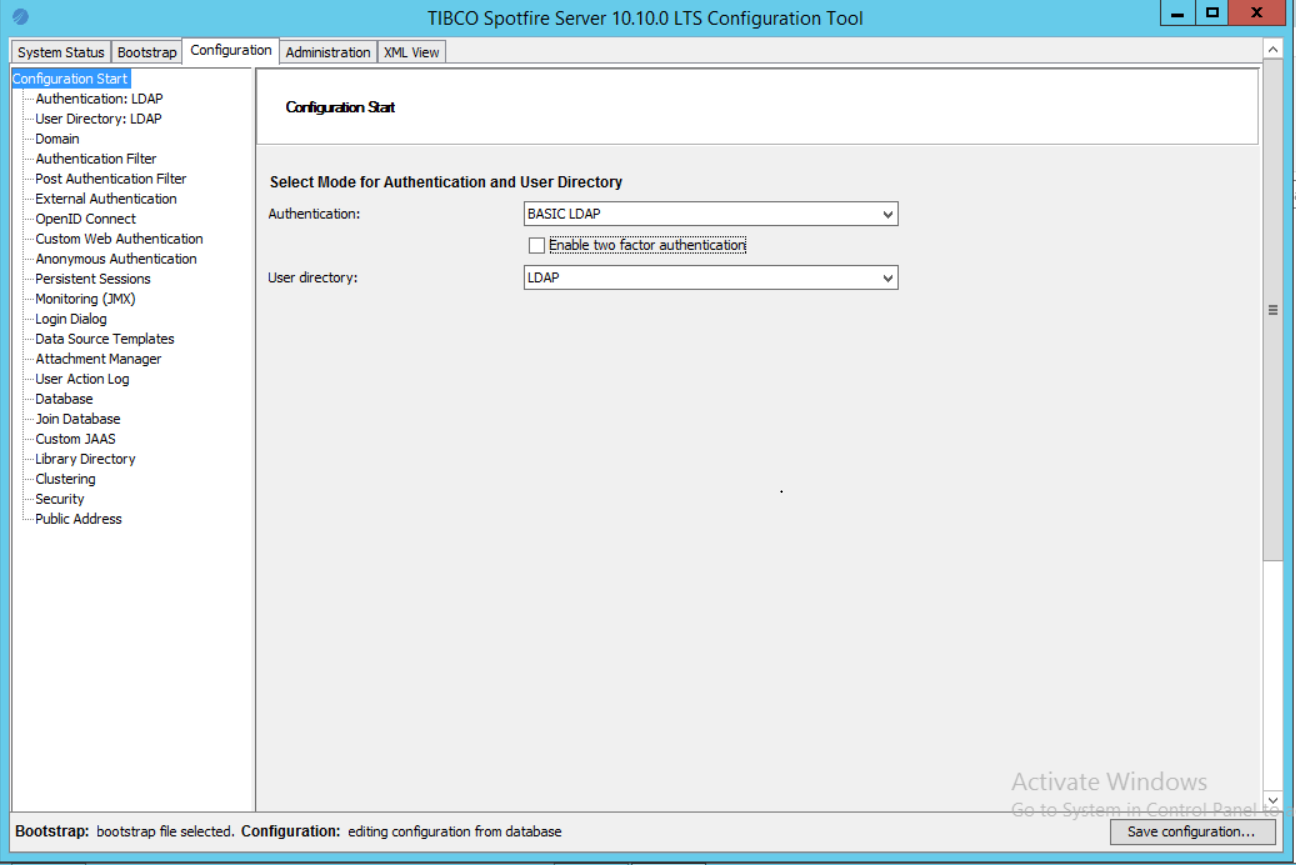1296x865 pixels.
Task: Open Data Source Templates tree item
Action: tap(105, 339)
